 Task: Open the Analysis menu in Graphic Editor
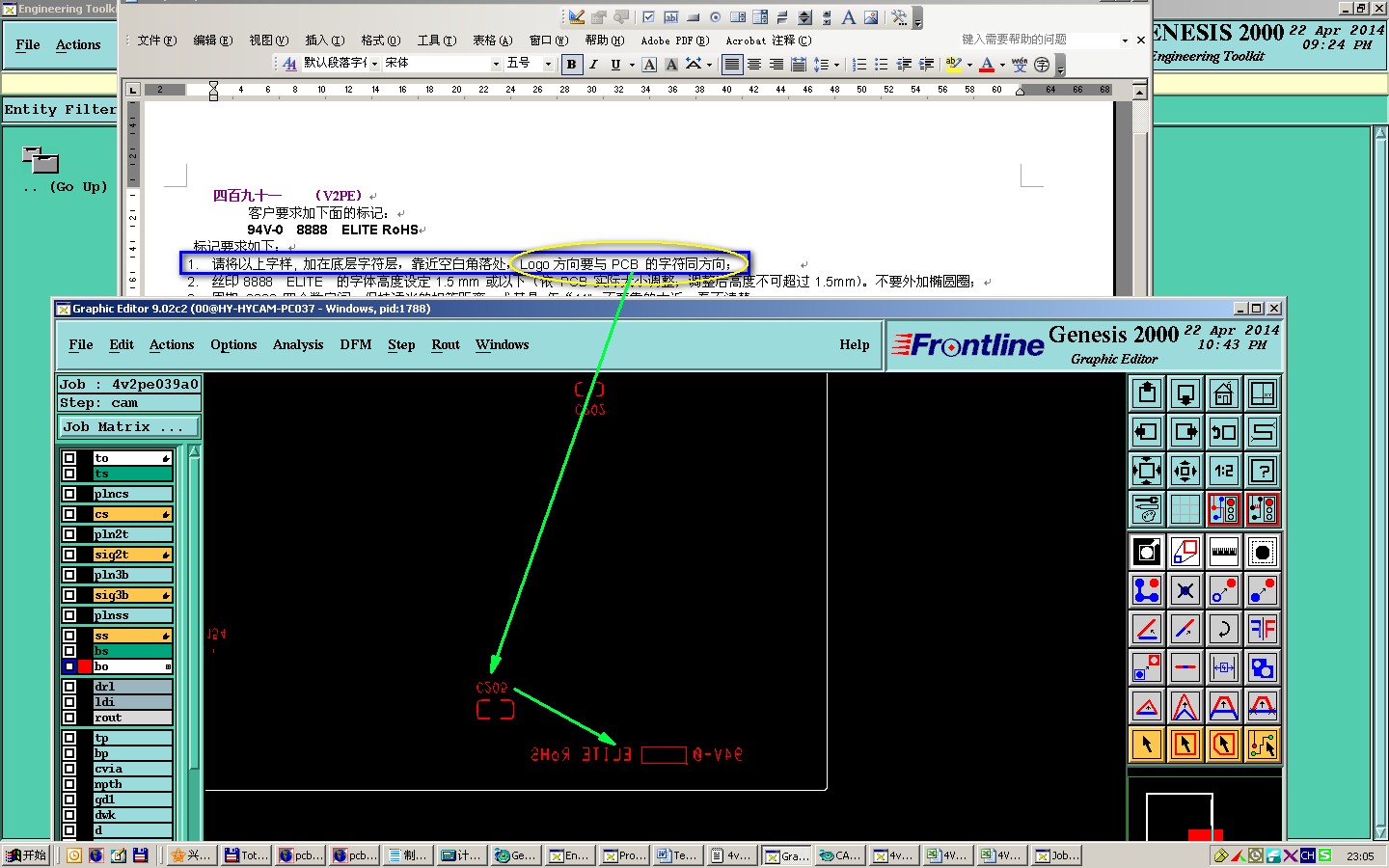[298, 344]
